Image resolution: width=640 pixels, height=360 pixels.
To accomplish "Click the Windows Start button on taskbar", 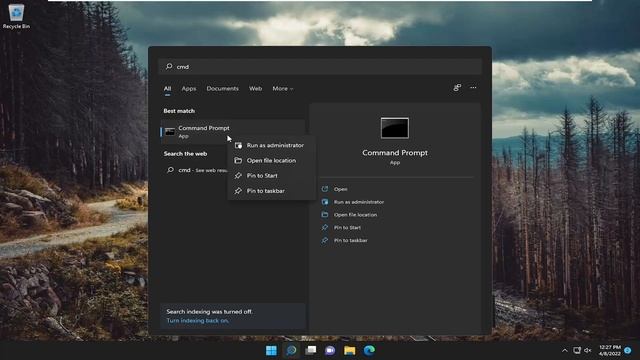I will coord(271,351).
